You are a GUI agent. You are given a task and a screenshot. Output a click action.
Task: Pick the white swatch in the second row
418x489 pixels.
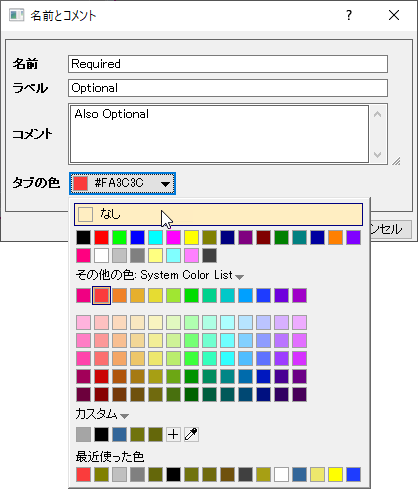pos(101,256)
